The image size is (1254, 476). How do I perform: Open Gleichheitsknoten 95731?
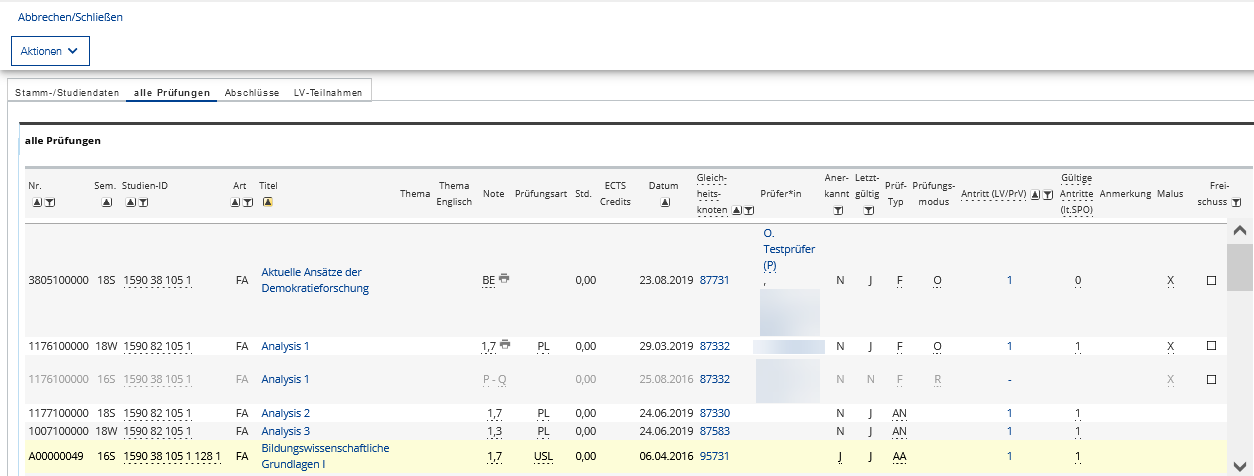pos(714,456)
